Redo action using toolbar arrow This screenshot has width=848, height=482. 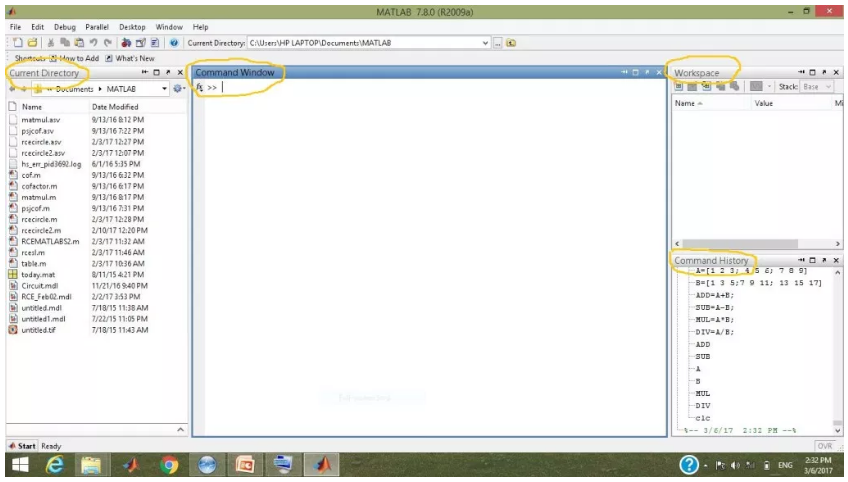point(108,43)
